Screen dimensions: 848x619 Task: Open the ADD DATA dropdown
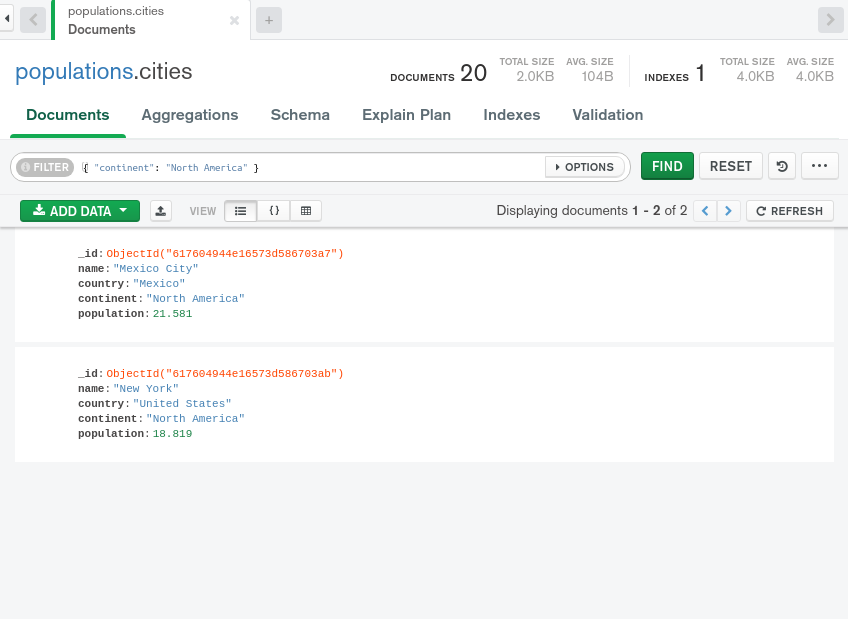(79, 211)
